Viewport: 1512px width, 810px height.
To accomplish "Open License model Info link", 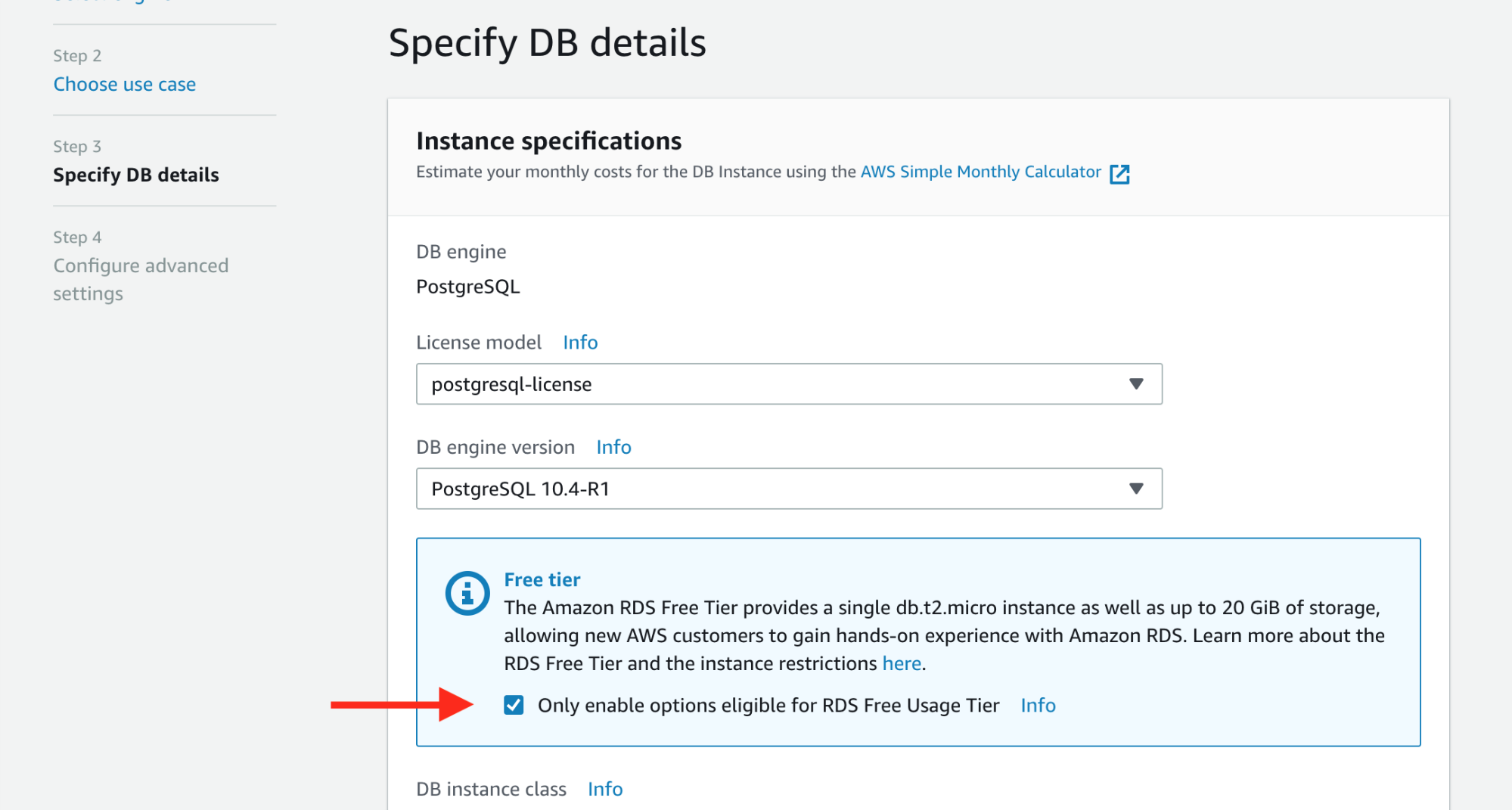I will [580, 343].
